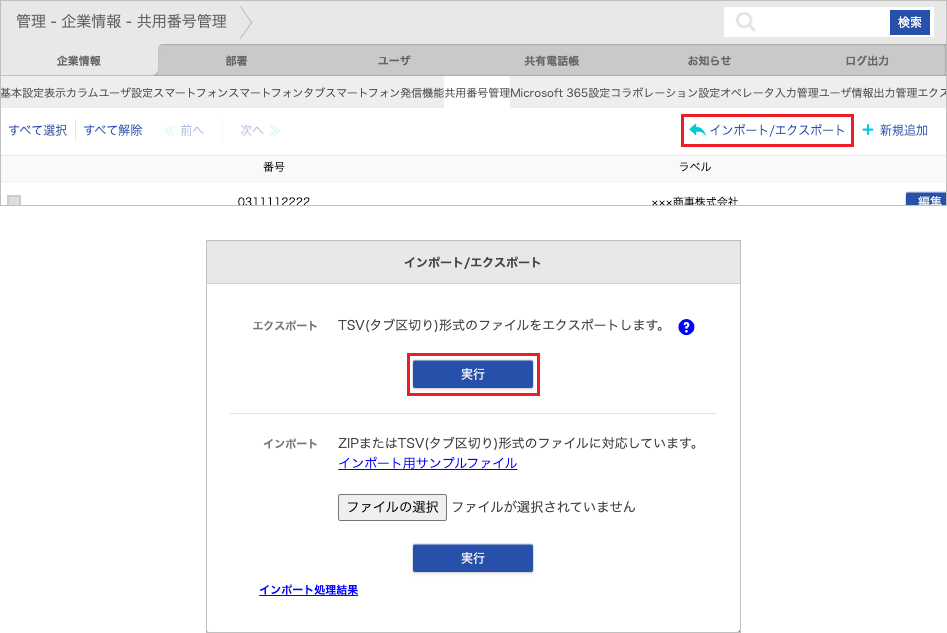Open the インポート処理結果 link
Image resolution: width=947 pixels, height=633 pixels.
tap(309, 590)
